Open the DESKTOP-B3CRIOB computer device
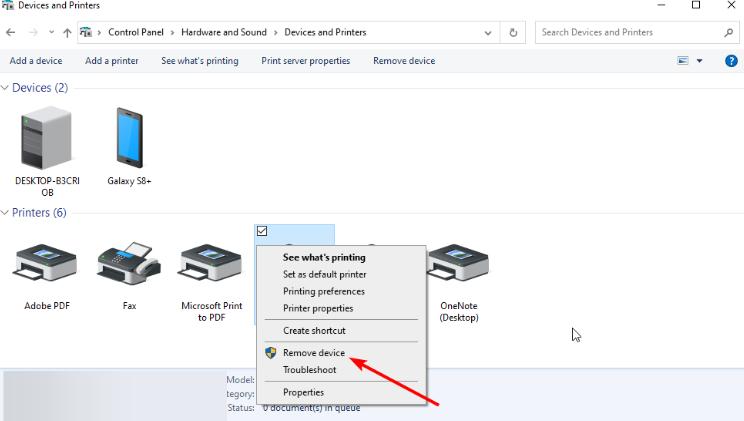Viewport: 744px width, 421px height. tap(47, 151)
